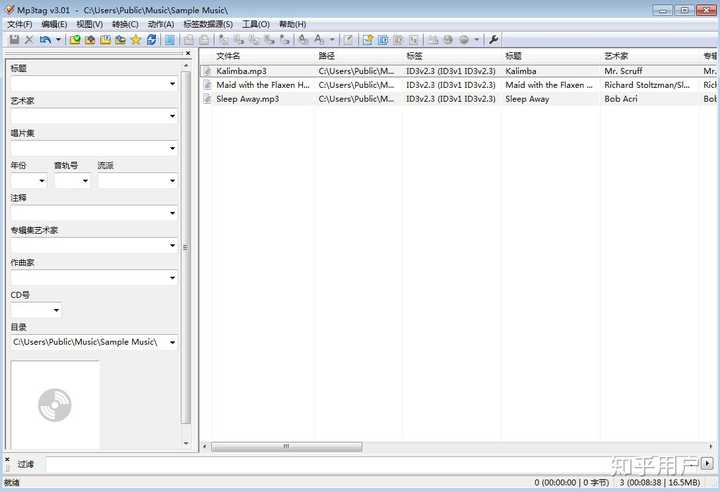Expand the 唱片集 field dropdown

(172, 148)
